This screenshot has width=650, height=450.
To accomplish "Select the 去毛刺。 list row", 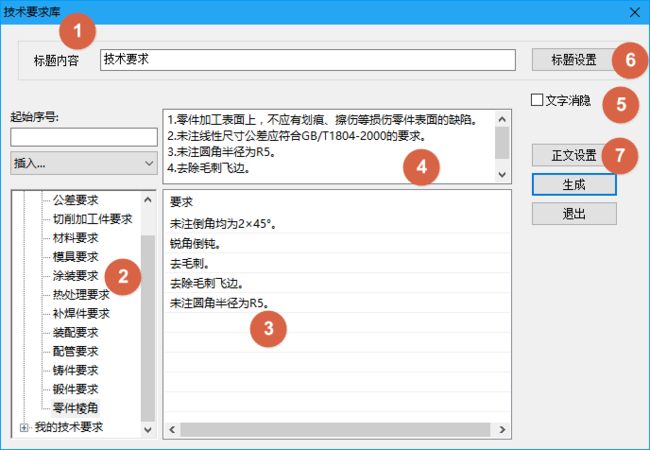I will tap(337, 264).
